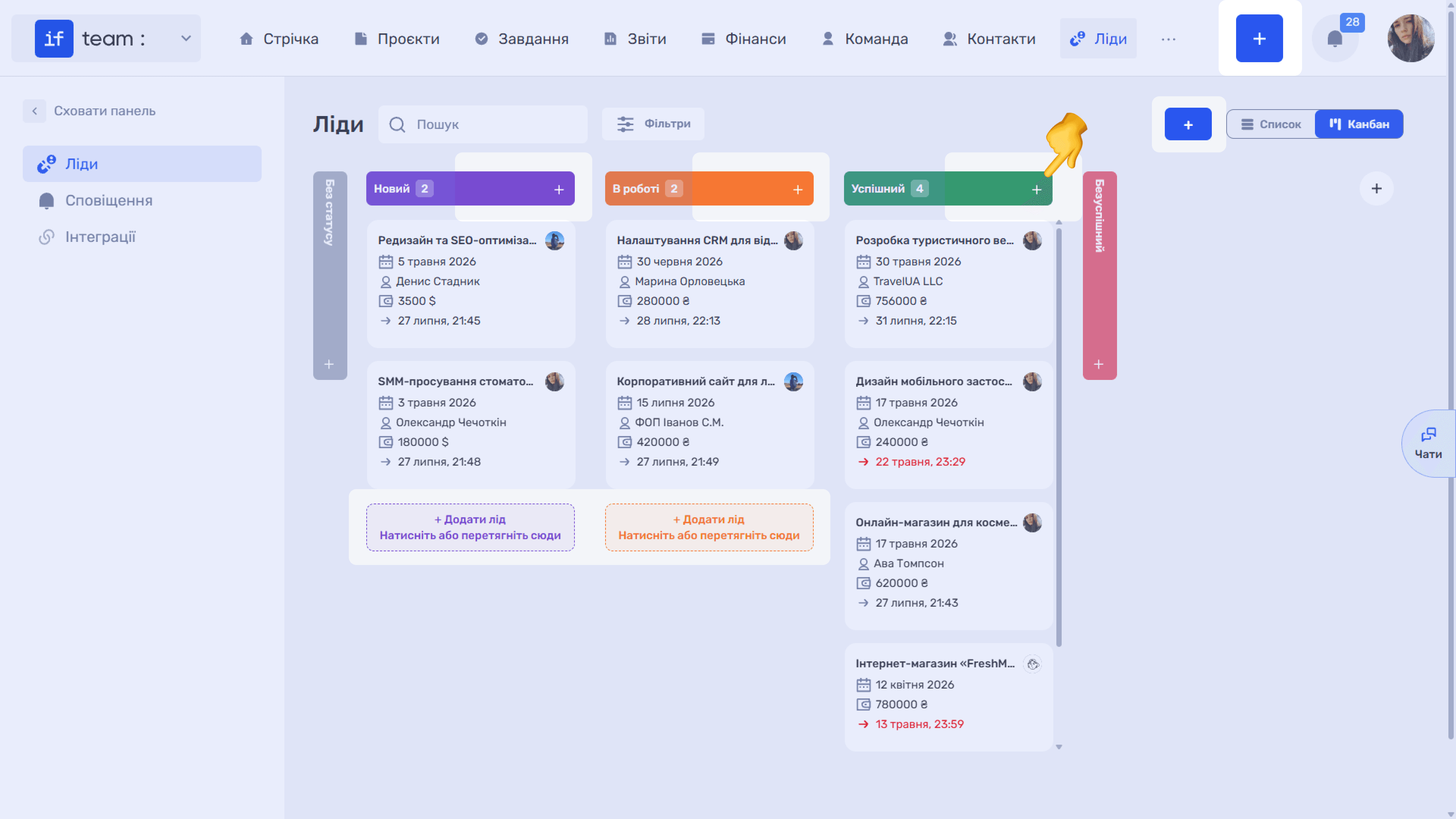Screen dimensions: 1456x819
Task: Click the plus icon in Успішний column header
Action: (x=1036, y=189)
